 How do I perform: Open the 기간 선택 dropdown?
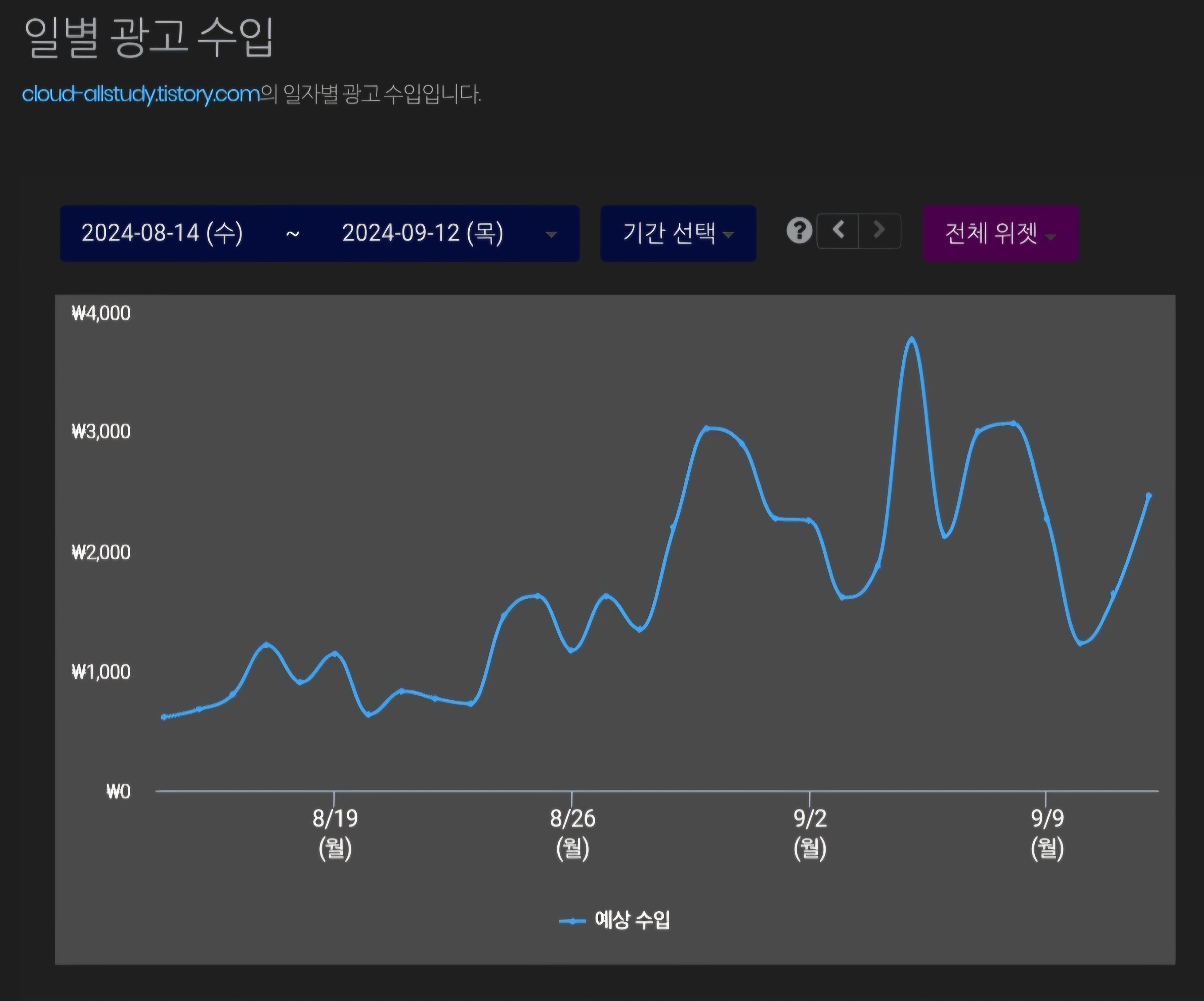click(x=678, y=233)
